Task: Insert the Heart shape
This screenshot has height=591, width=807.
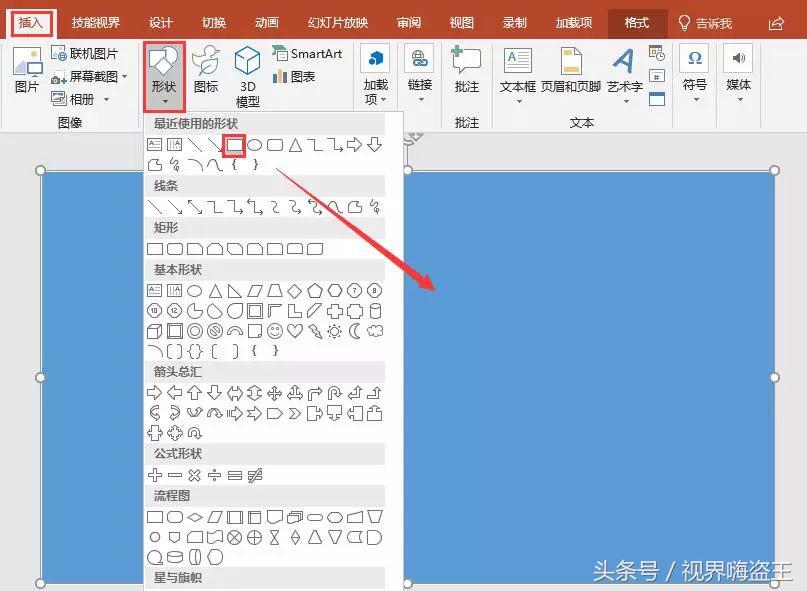Action: point(295,331)
